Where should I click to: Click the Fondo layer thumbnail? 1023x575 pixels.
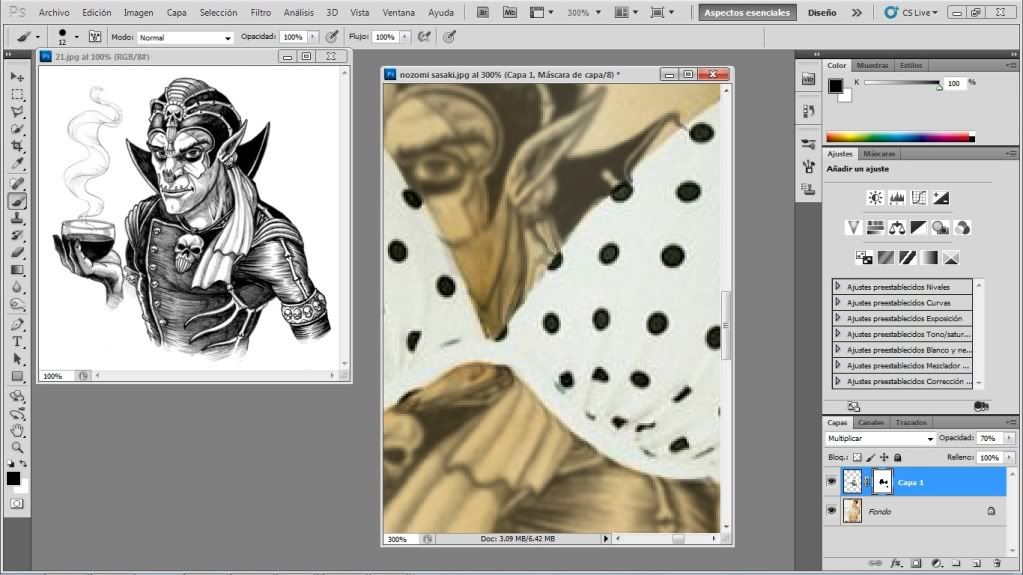852,511
